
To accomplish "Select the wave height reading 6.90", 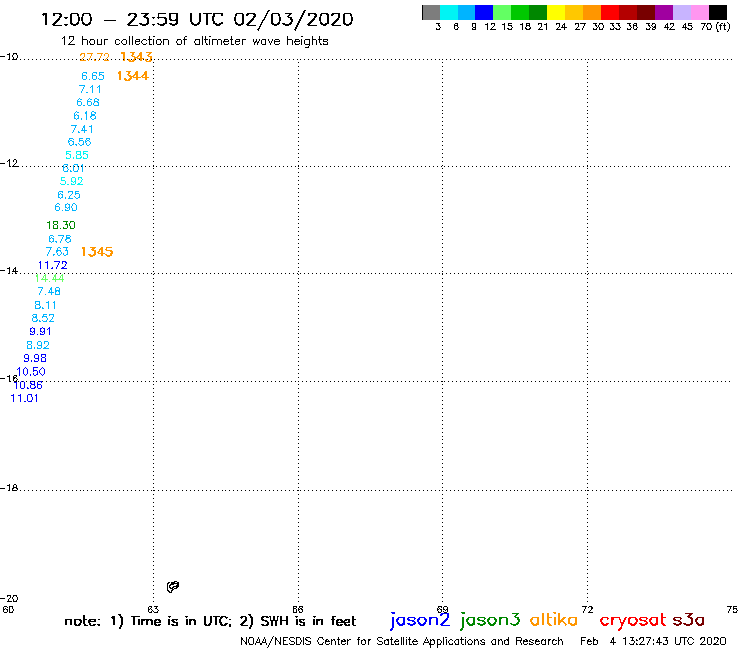I will tap(66, 207).
